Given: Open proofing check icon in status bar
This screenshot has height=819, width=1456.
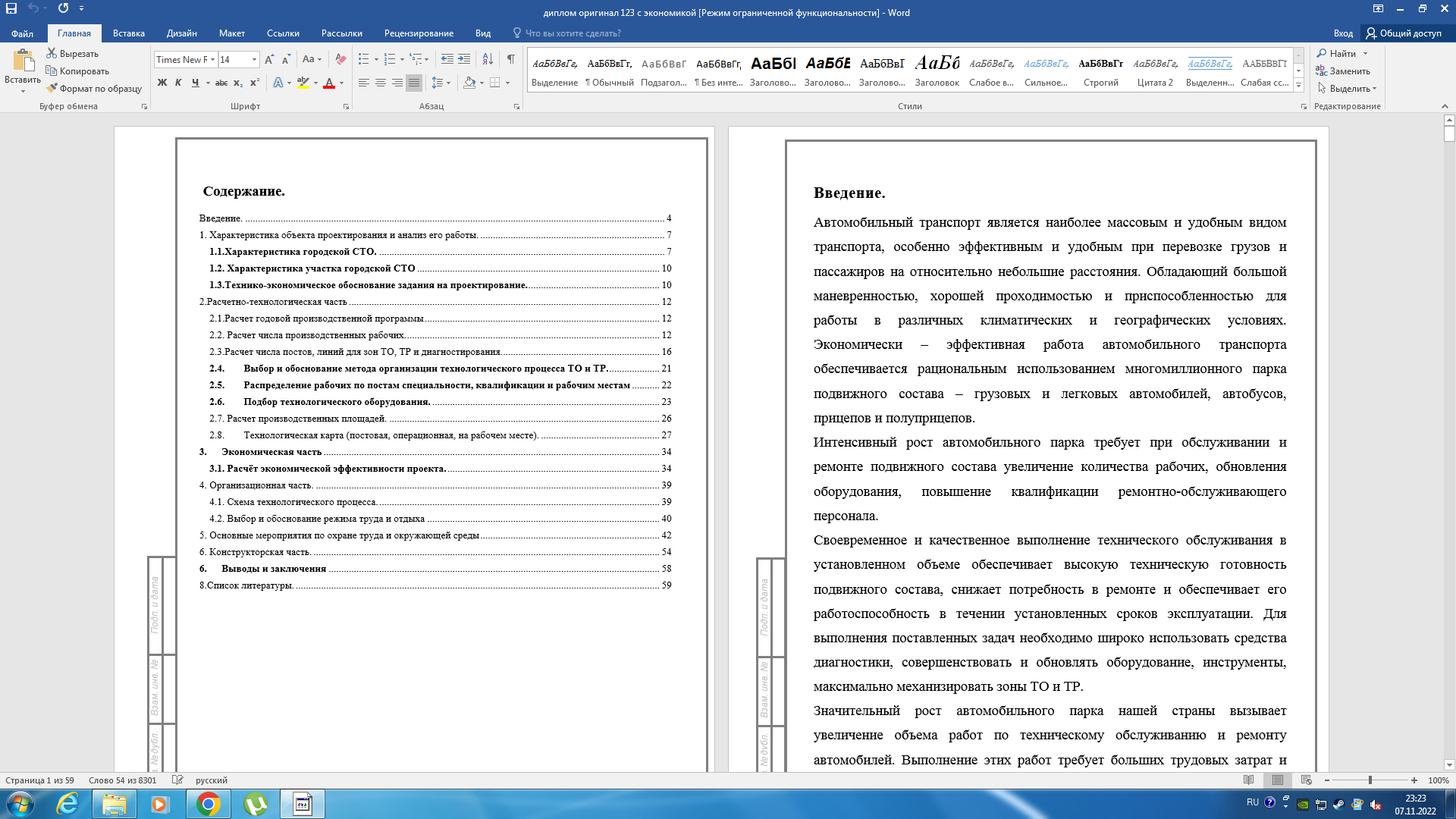Looking at the screenshot, I should [177, 780].
